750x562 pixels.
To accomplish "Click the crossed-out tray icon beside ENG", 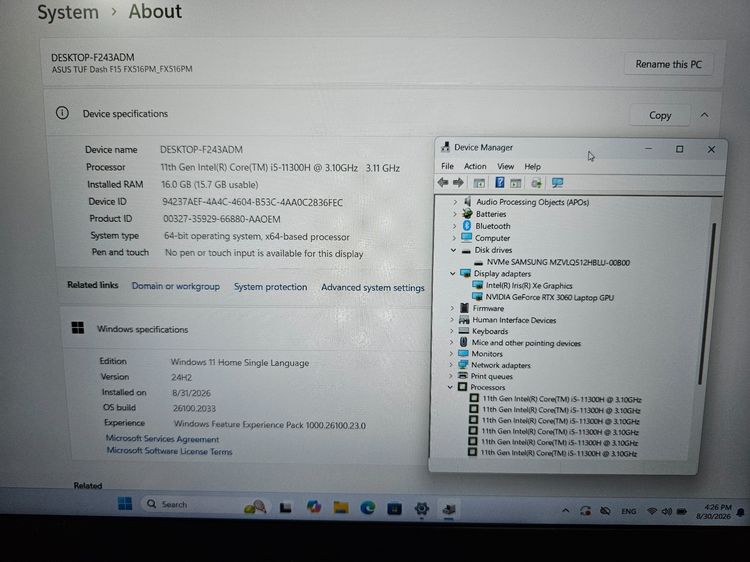I will click(605, 511).
